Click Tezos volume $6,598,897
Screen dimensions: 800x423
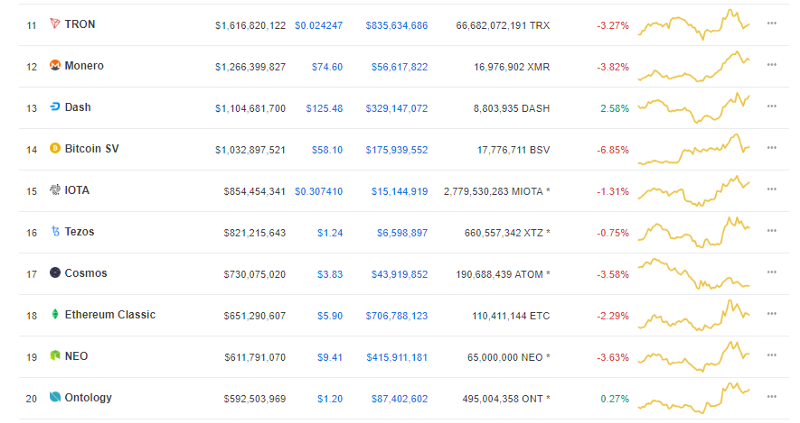click(x=403, y=233)
